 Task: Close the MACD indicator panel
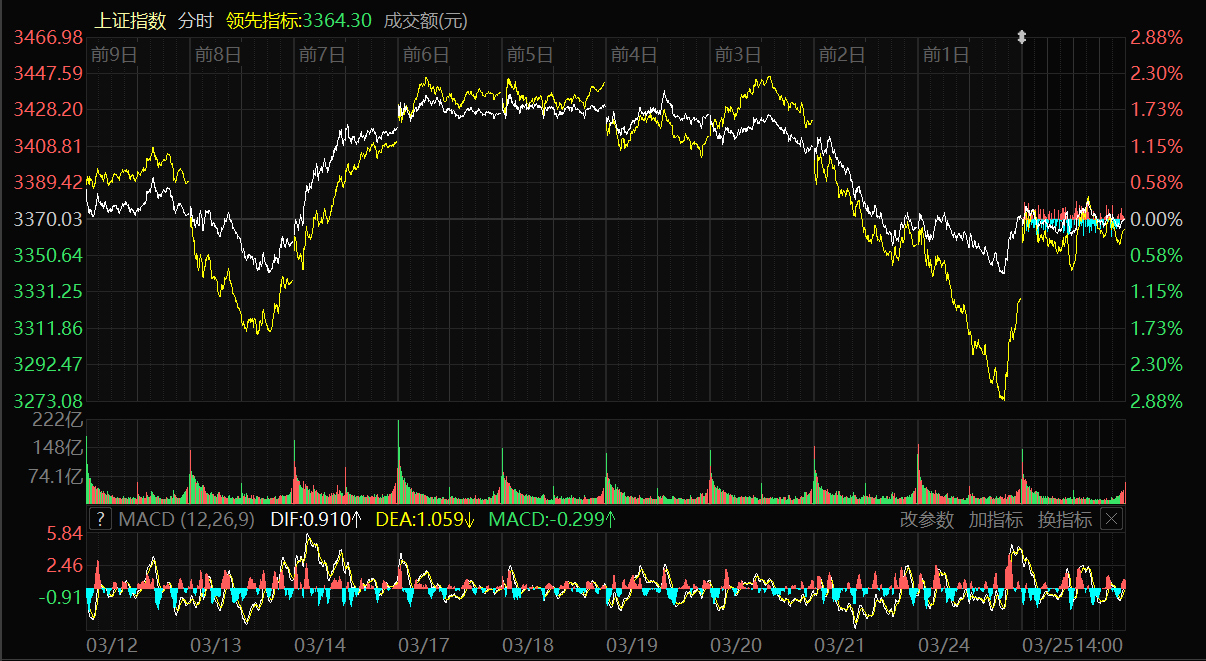(x=1111, y=519)
